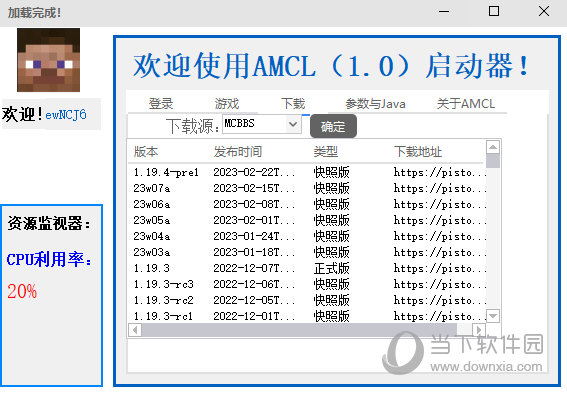This screenshot has height=396, width=567.
Task: Select the 23w07a version entry
Action: (x=307, y=188)
